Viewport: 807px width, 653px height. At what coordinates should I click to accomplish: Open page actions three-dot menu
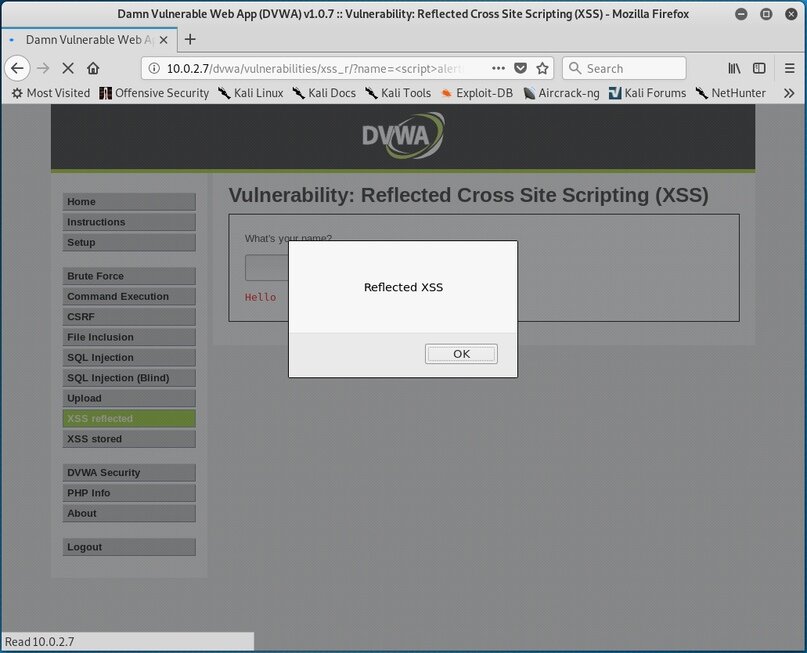[498, 68]
